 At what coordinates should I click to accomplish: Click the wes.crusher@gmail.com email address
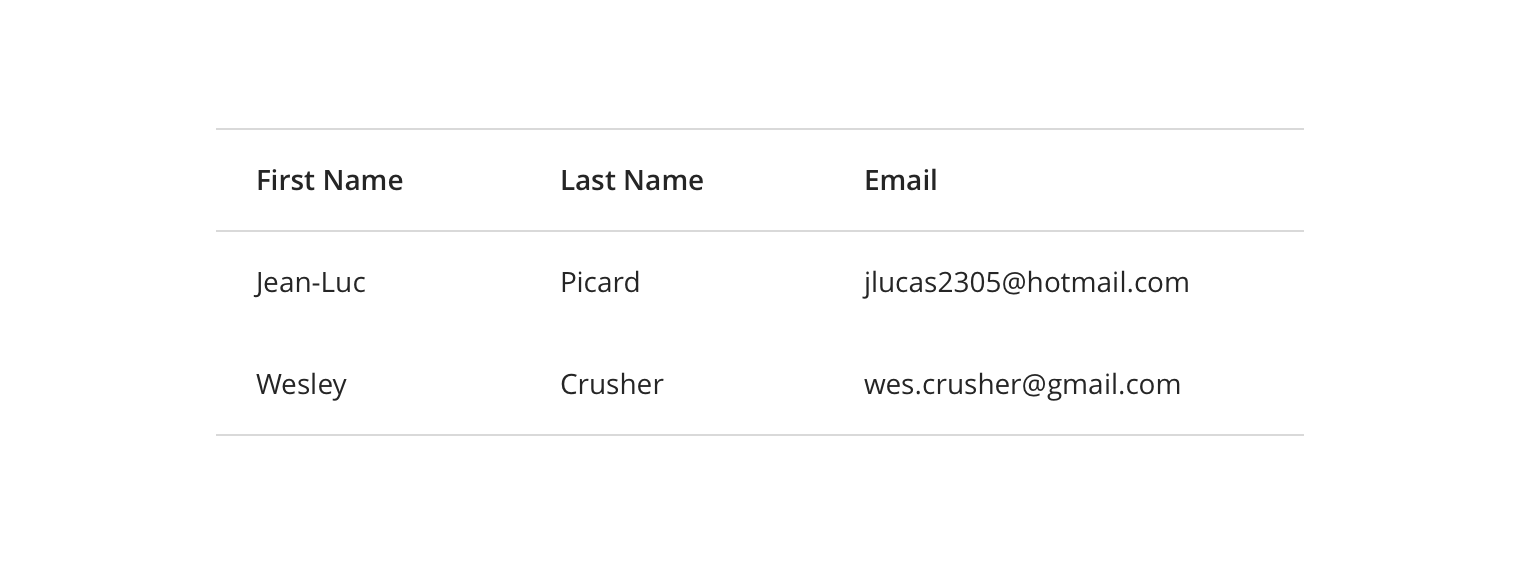[1022, 384]
